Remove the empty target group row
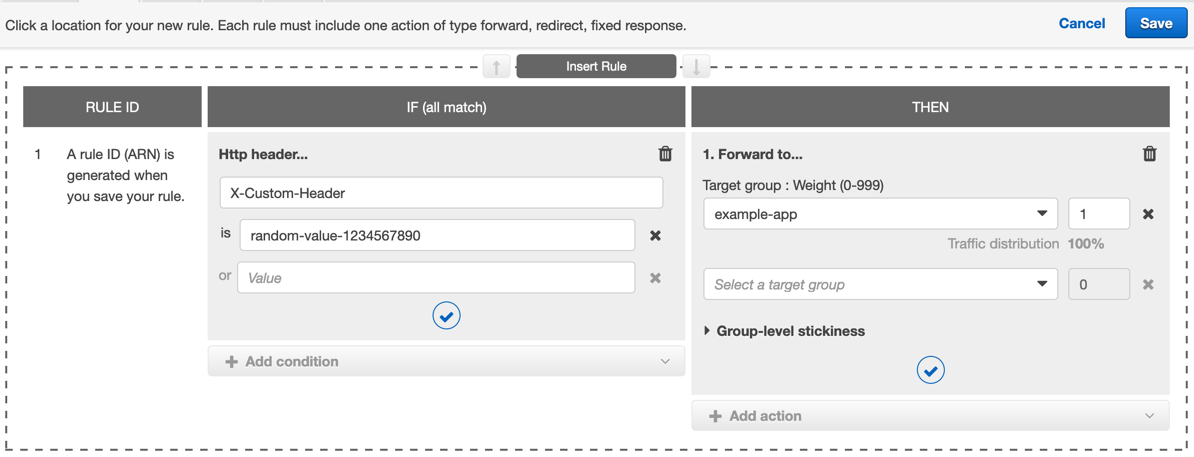This screenshot has width=1194, height=457. point(1148,285)
